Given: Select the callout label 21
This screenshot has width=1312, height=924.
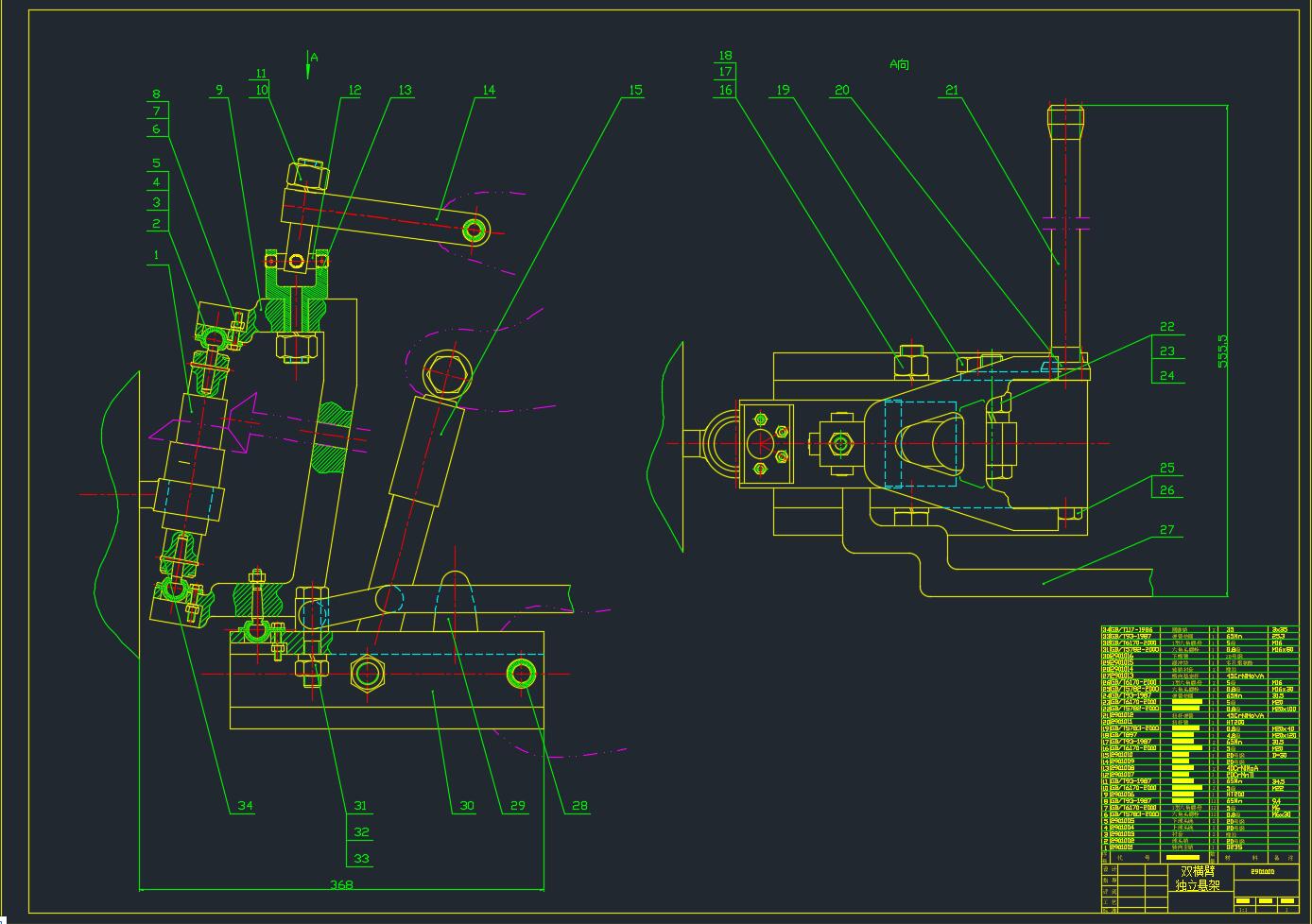Looking at the screenshot, I should 952,90.
